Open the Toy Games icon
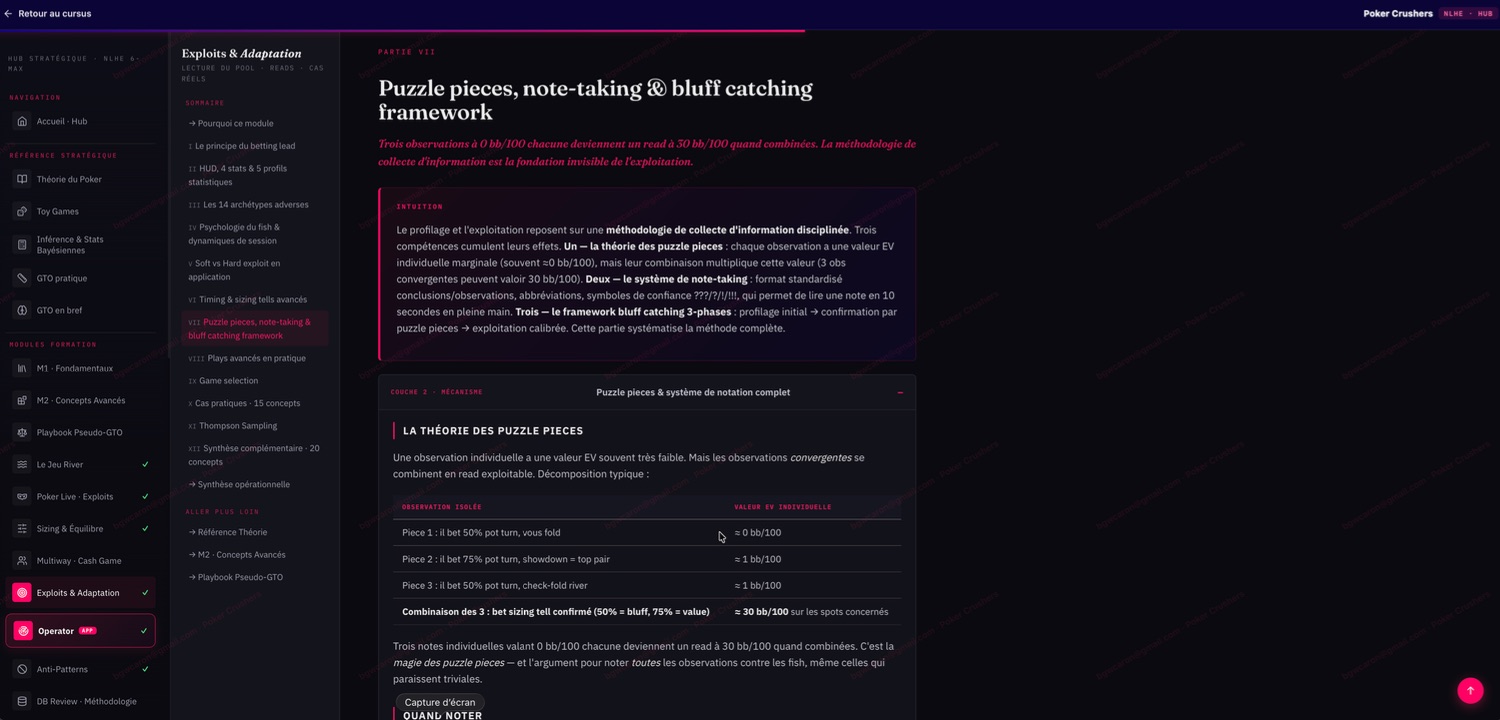Screen dimensions: 1500x720 click(22, 211)
